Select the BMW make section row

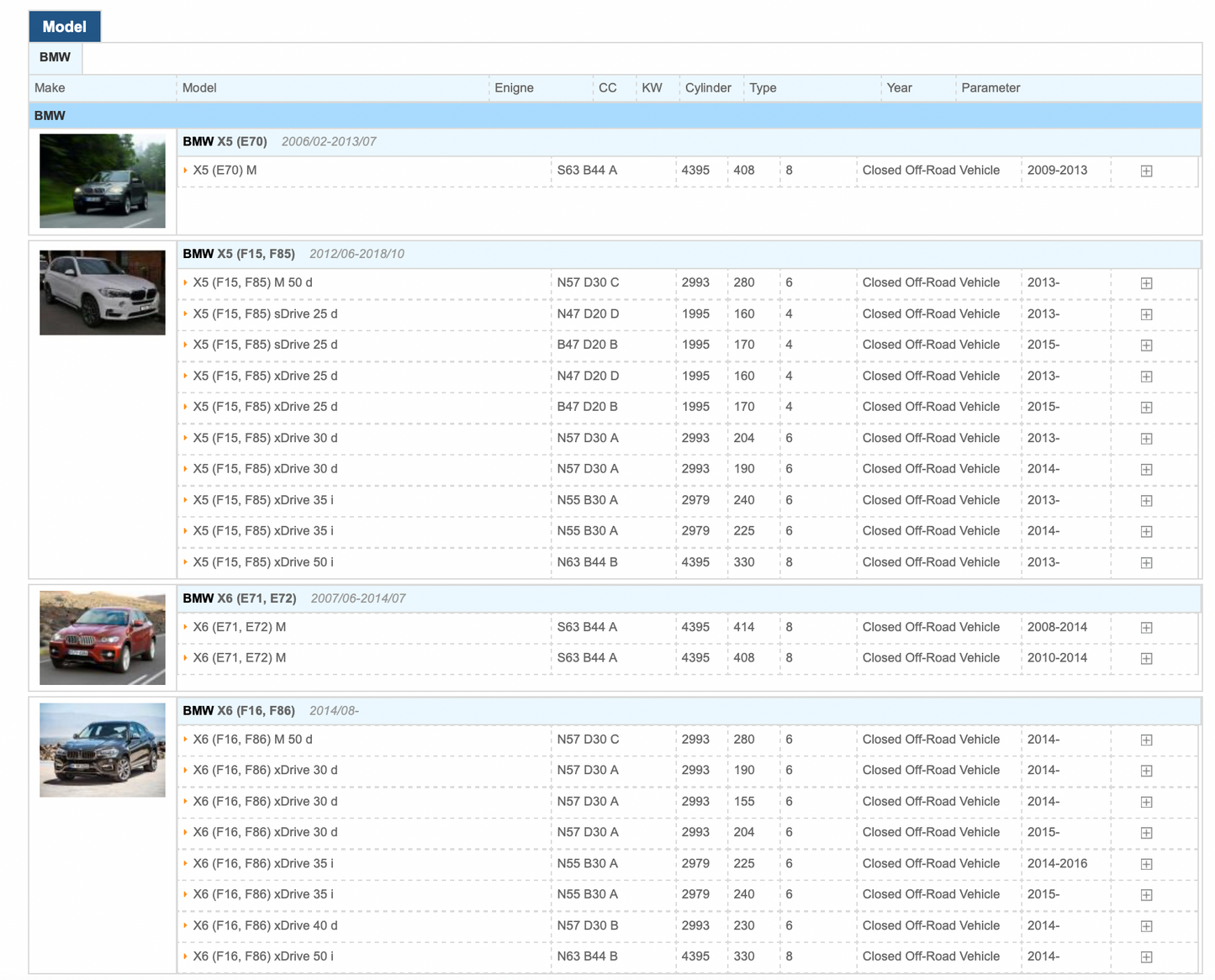615,116
